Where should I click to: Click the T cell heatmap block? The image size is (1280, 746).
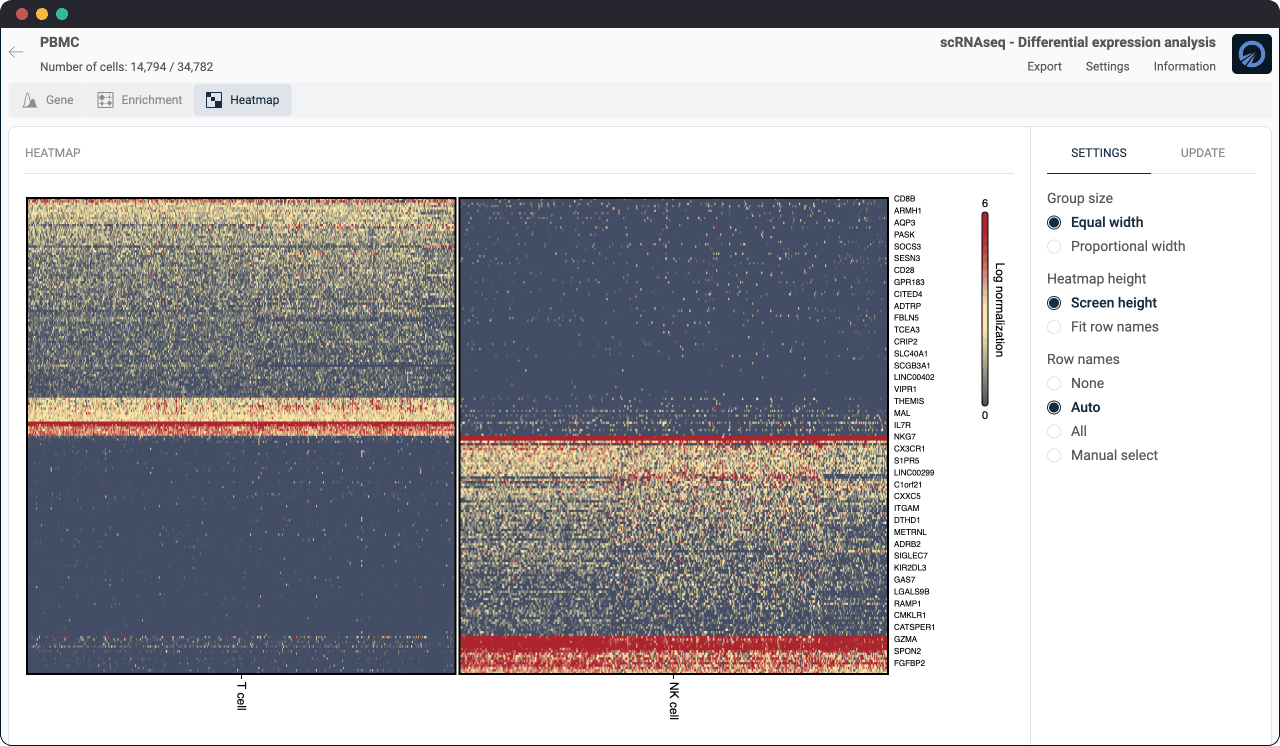click(x=241, y=436)
